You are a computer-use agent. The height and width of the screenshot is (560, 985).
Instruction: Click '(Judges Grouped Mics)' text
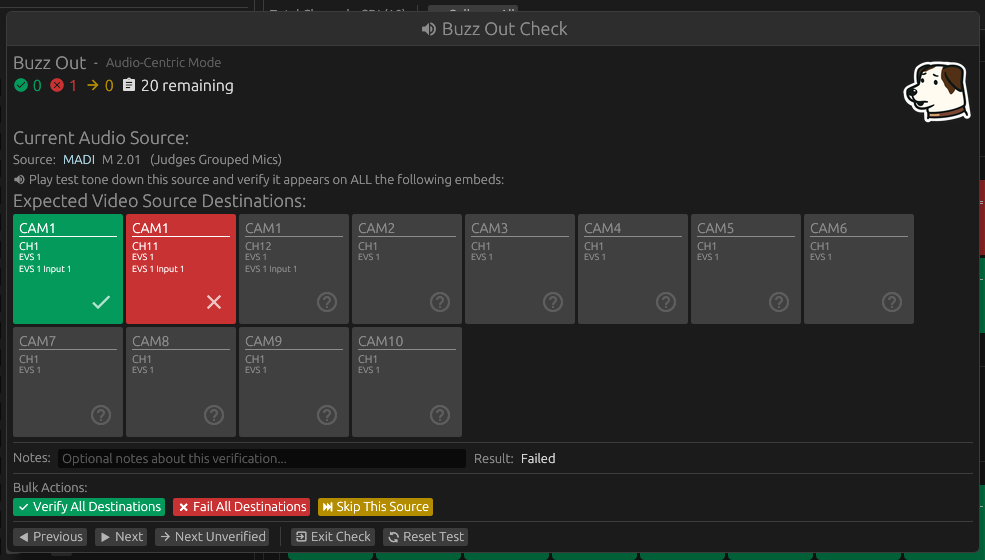[215, 160]
